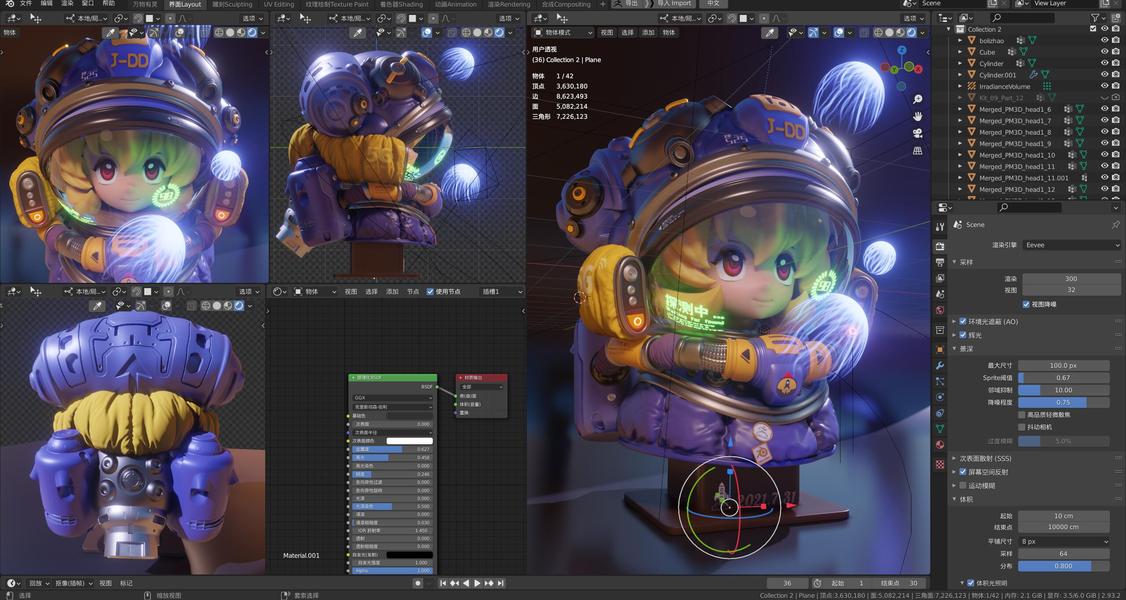Click the zoom magnifier viewport gizmo

(917, 99)
